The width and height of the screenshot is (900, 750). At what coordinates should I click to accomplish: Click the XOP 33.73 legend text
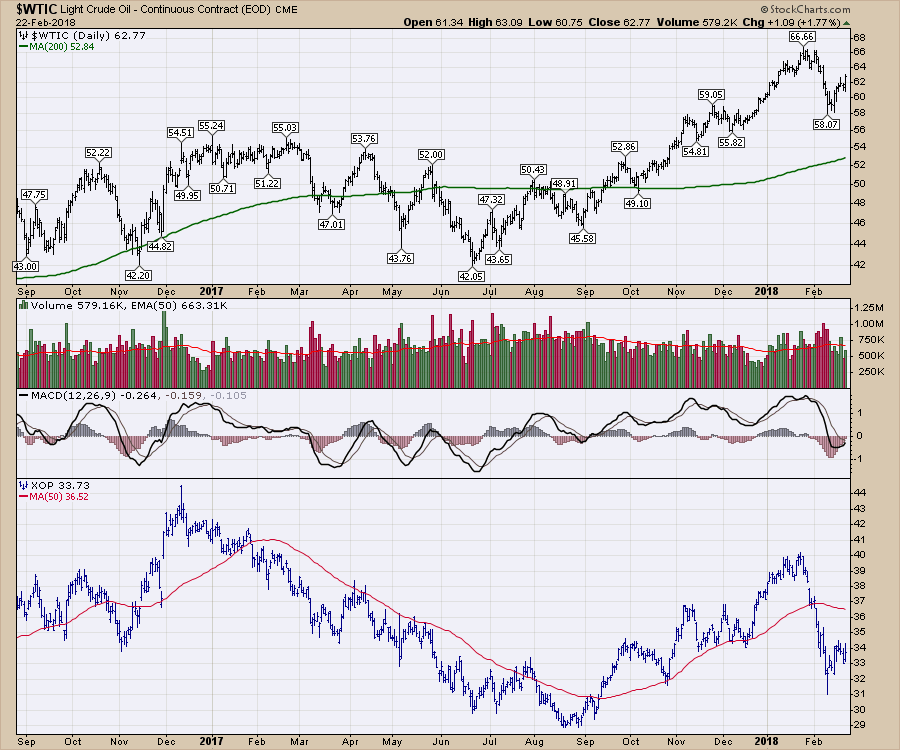point(60,485)
